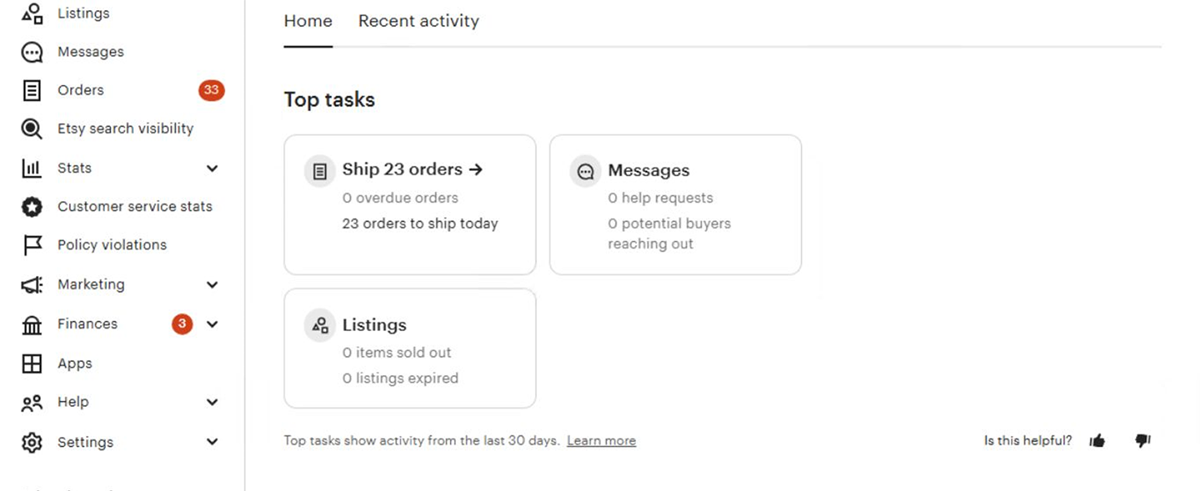This screenshot has height=491, width=1200.
Task: Select the Home tab
Action: pyautogui.click(x=308, y=21)
